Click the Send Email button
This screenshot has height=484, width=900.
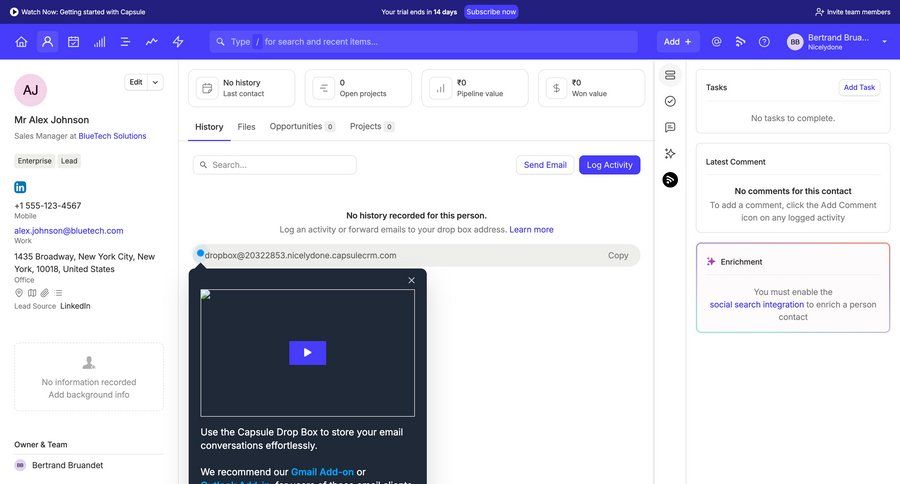[545, 165]
